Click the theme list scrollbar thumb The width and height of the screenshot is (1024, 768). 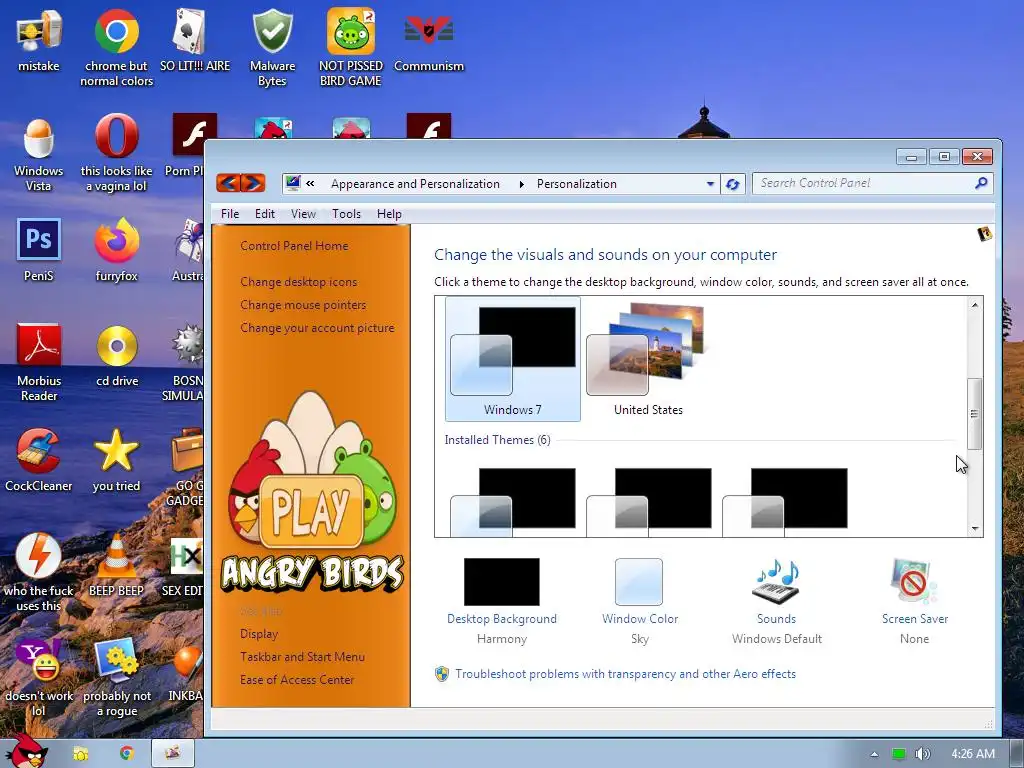pyautogui.click(x=974, y=414)
